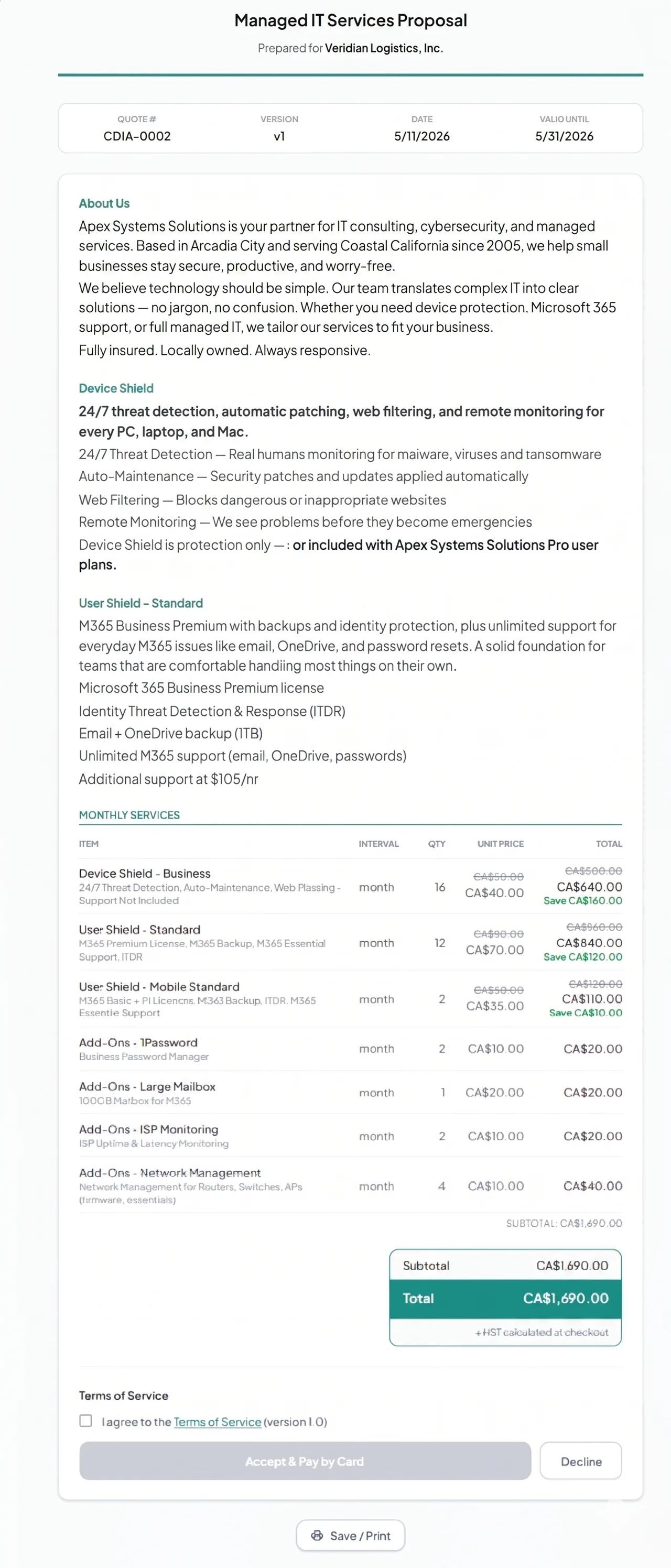Click the Microsoft 365 Business Premium license line

[x=201, y=688]
